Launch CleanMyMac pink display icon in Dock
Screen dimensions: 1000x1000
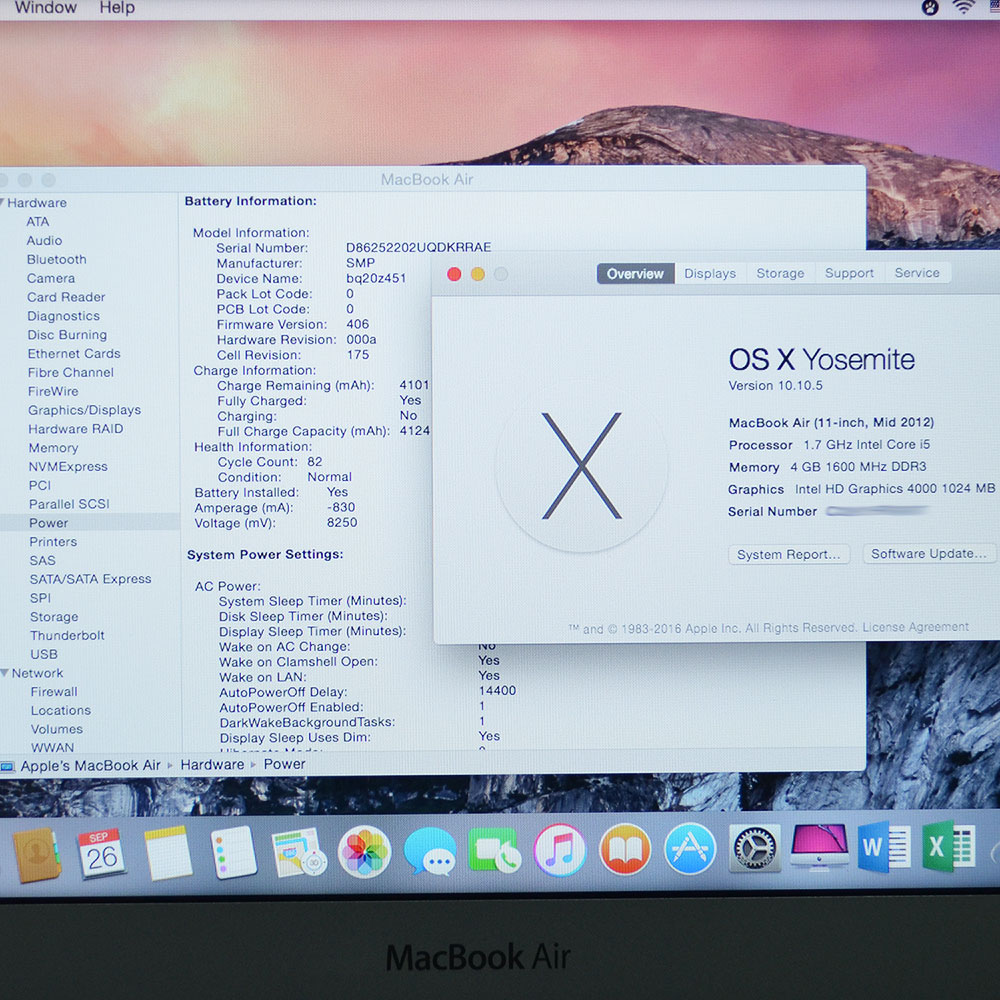(x=820, y=846)
